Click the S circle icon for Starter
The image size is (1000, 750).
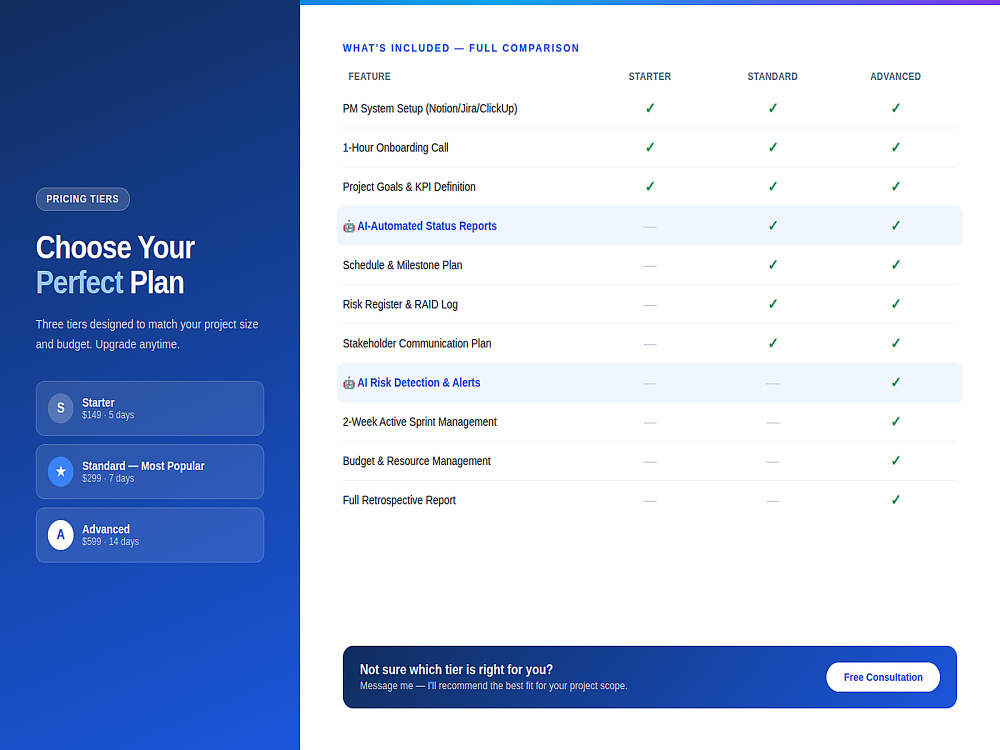click(61, 408)
